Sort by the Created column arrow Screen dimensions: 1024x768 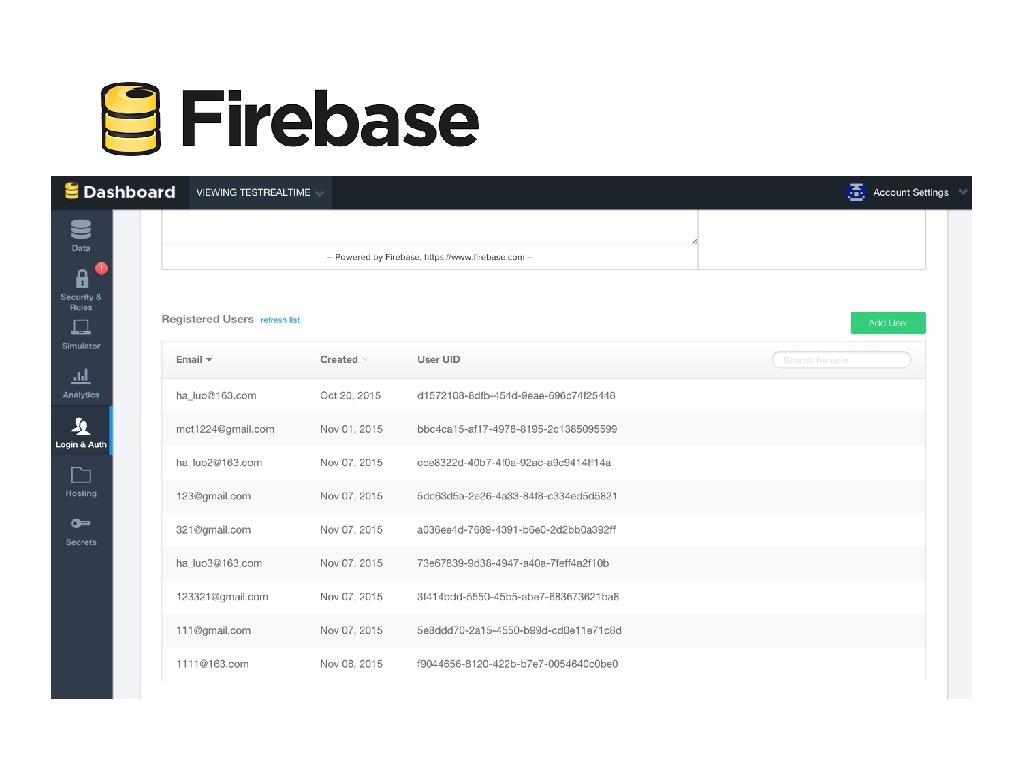click(x=365, y=360)
